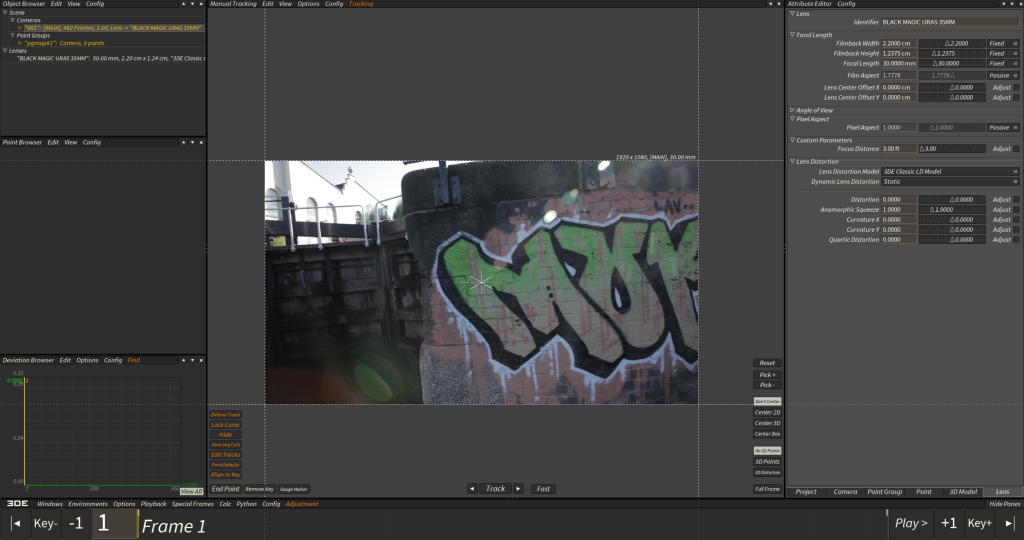
Task: Jump to the first frame with |◄ button
Action: (16, 524)
